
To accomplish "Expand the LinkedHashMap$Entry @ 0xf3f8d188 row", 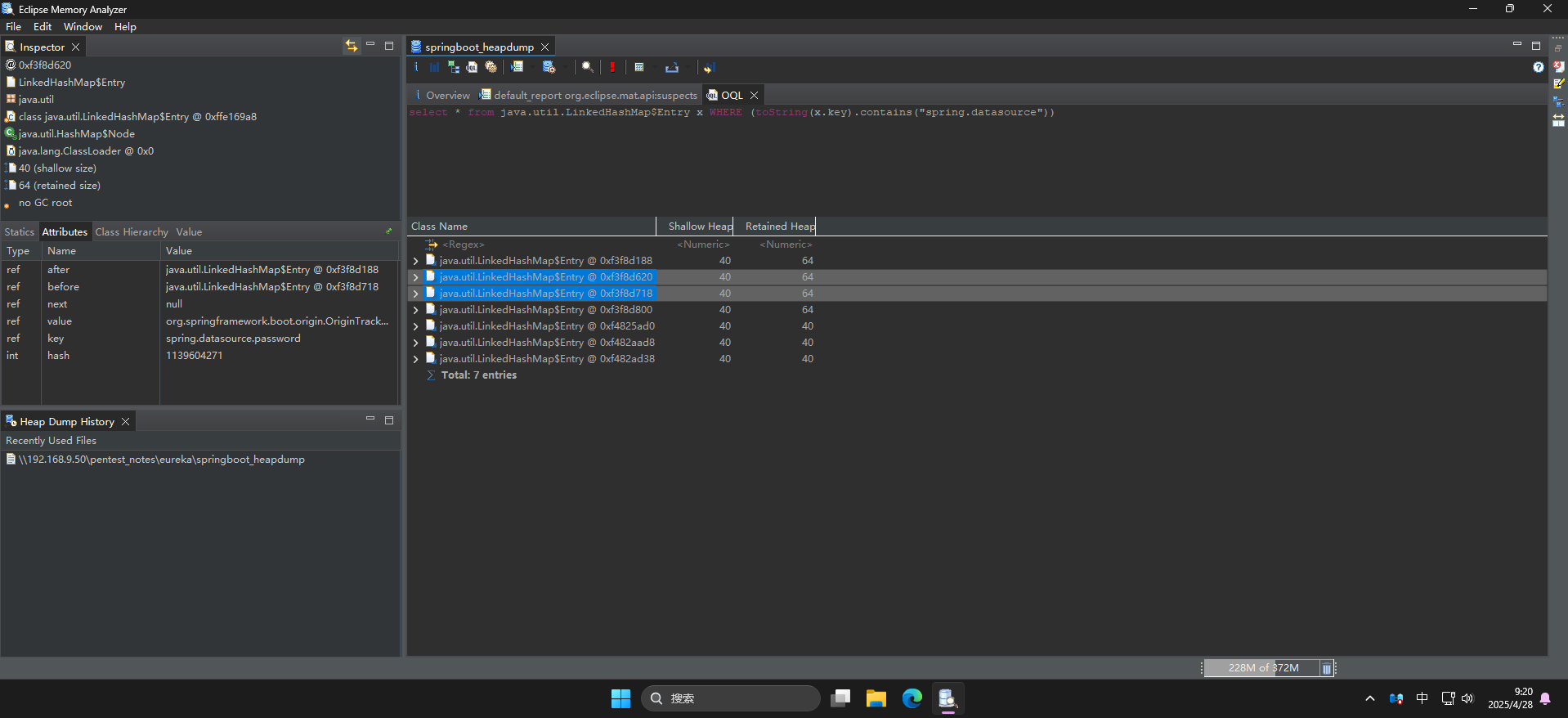I will 415,261.
